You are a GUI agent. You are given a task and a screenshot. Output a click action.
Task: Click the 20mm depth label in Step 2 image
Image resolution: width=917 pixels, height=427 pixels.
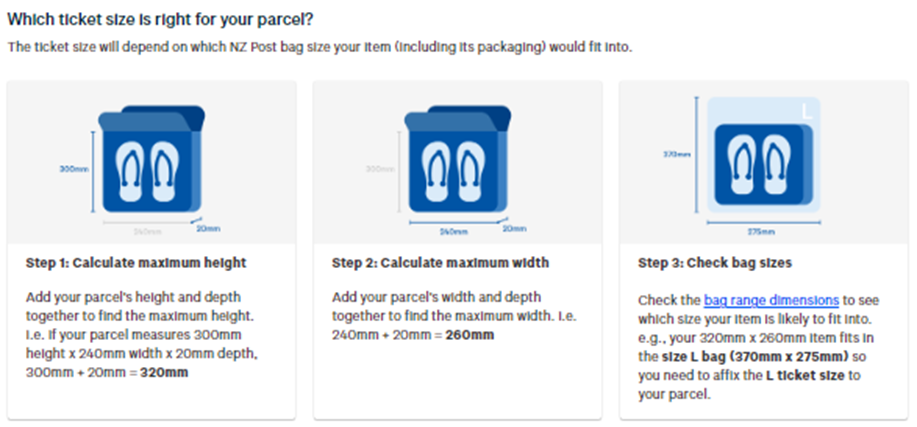click(514, 229)
